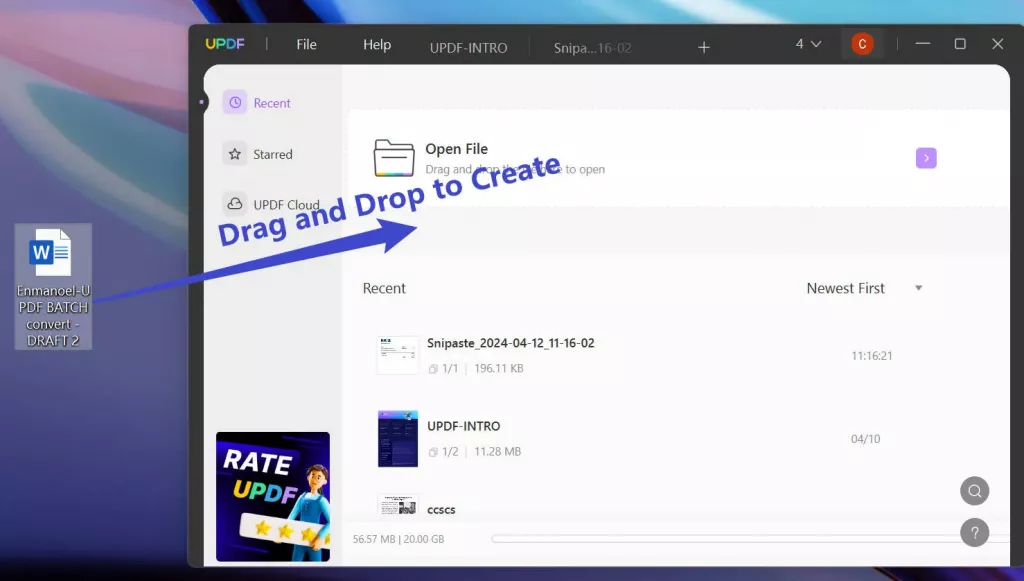The height and width of the screenshot is (581, 1024).
Task: Open the ccscs file thumbnail
Action: click(x=398, y=505)
